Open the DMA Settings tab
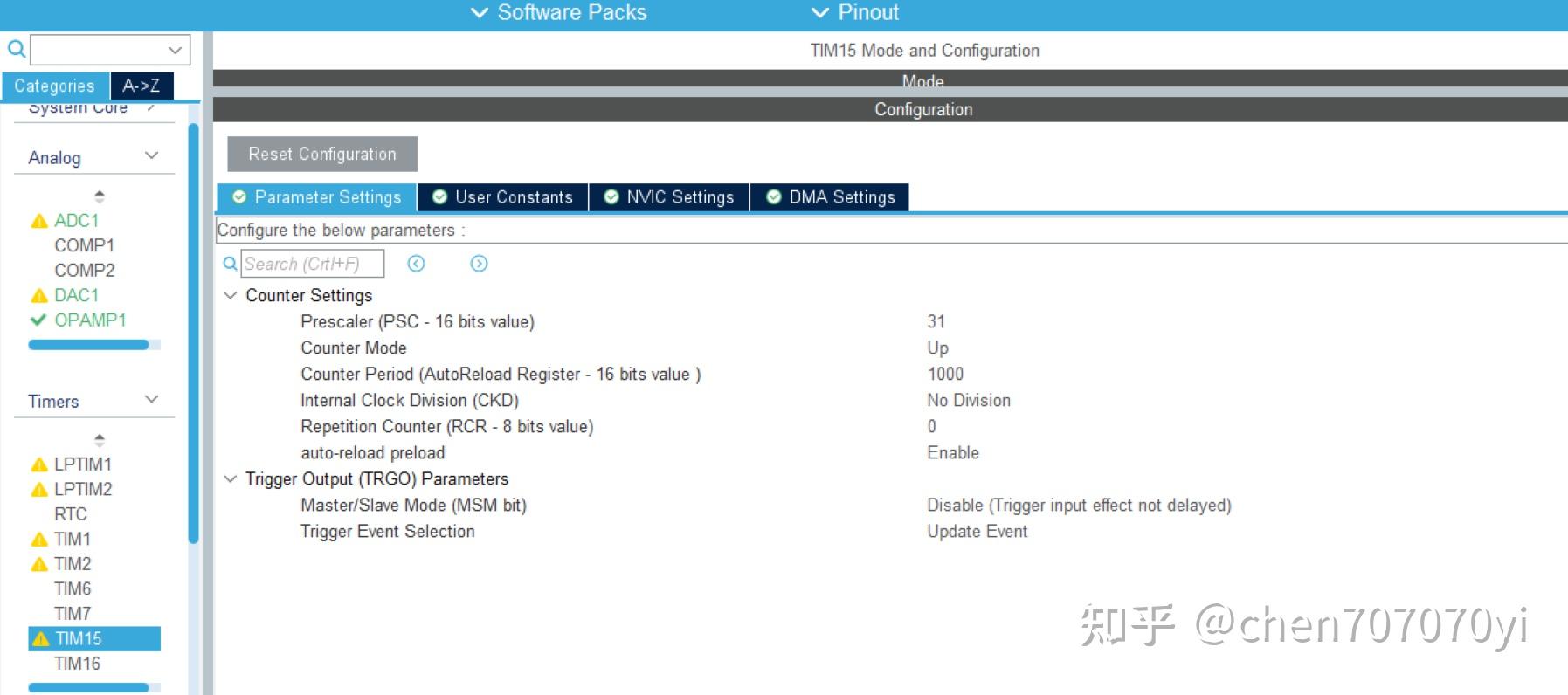1568x695 pixels. (x=830, y=197)
